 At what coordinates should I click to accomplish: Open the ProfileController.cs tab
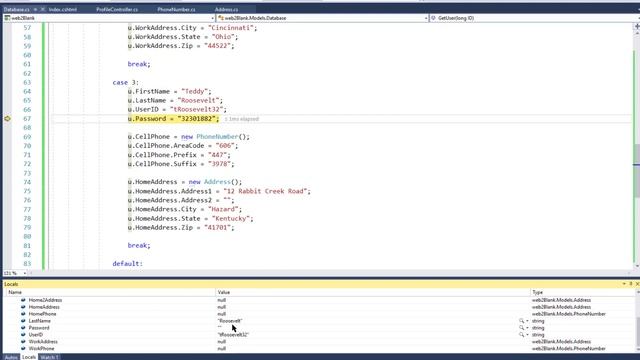(x=117, y=9)
